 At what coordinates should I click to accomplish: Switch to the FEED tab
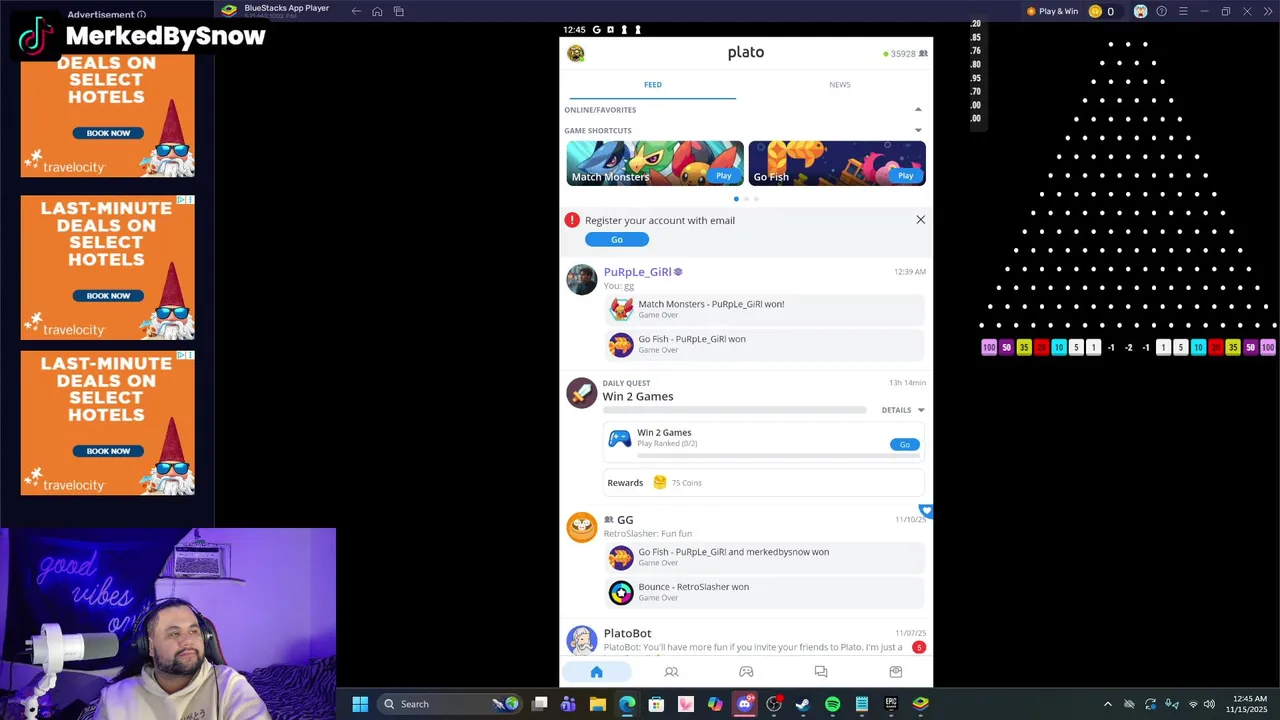coord(653,85)
